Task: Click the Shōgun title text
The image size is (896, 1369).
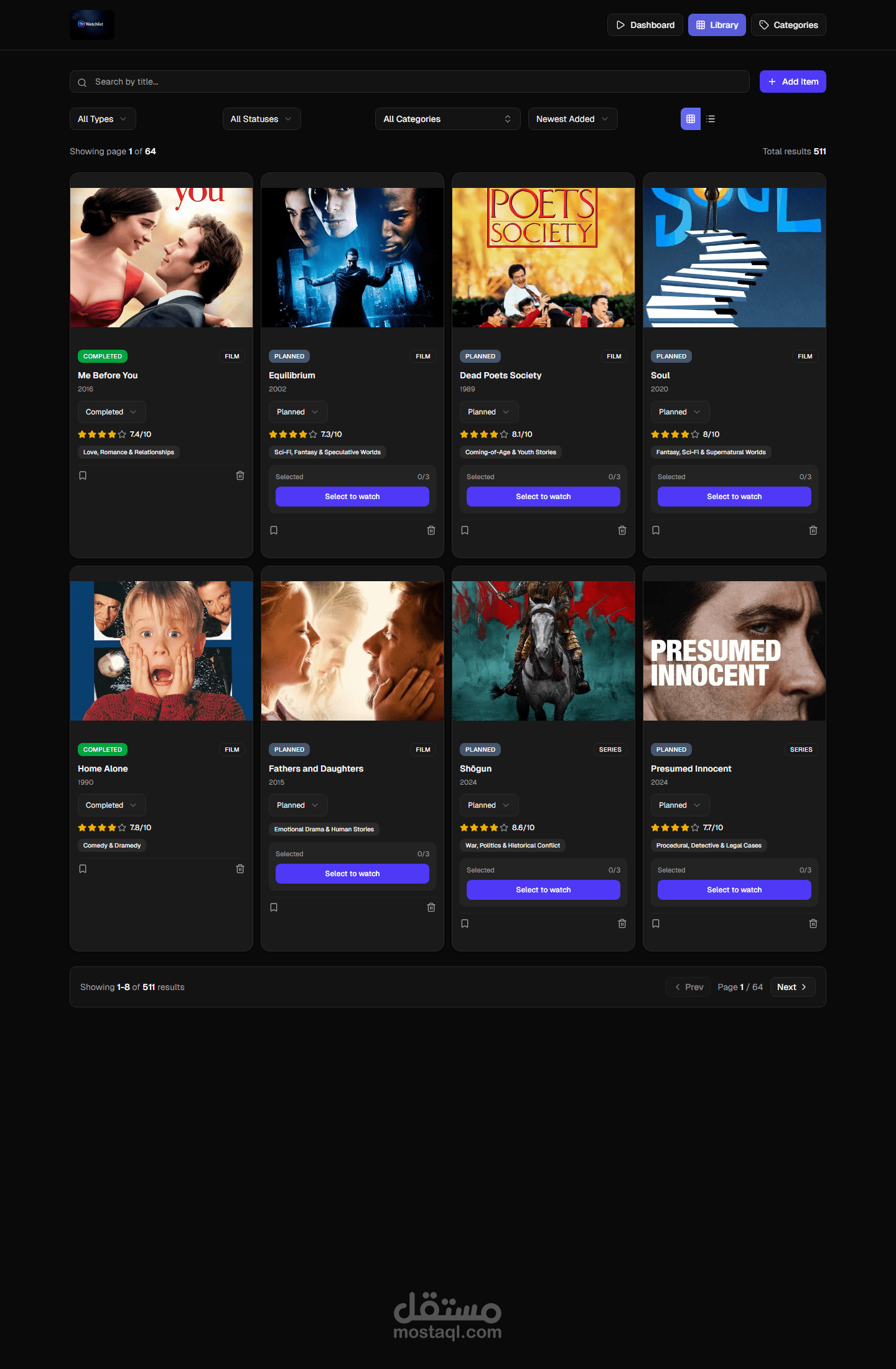Action: (475, 769)
